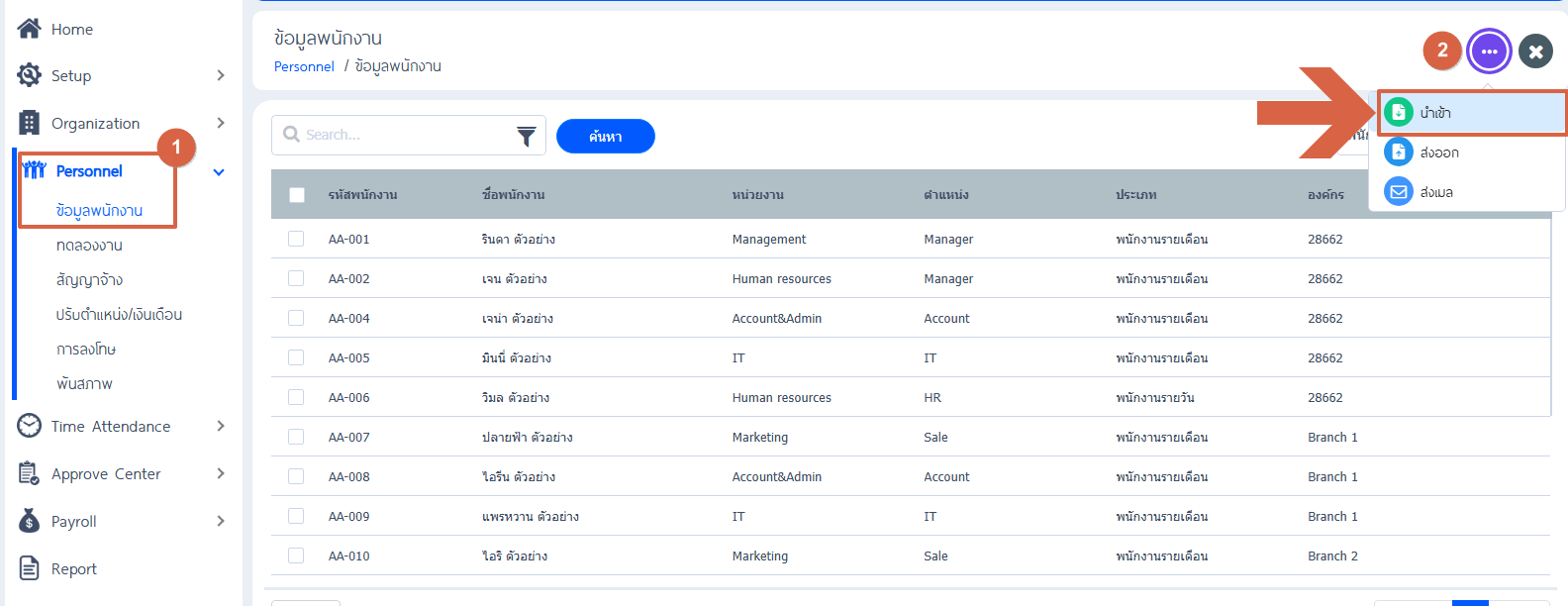1568x606 pixels.
Task: Toggle the select-all header checkbox
Action: point(297,195)
